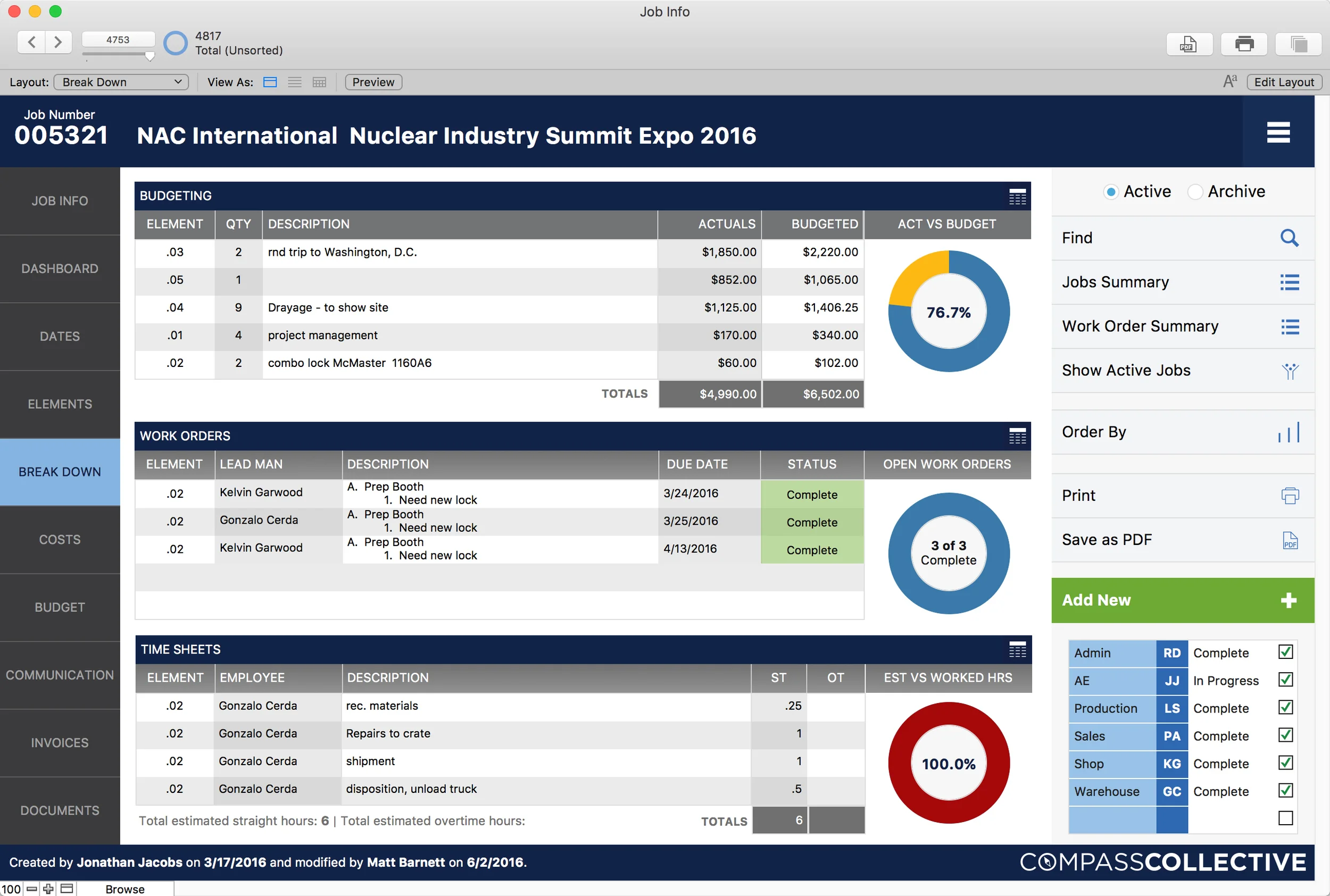
Task: Click the Budgeting panel table icon
Action: [x=1017, y=197]
